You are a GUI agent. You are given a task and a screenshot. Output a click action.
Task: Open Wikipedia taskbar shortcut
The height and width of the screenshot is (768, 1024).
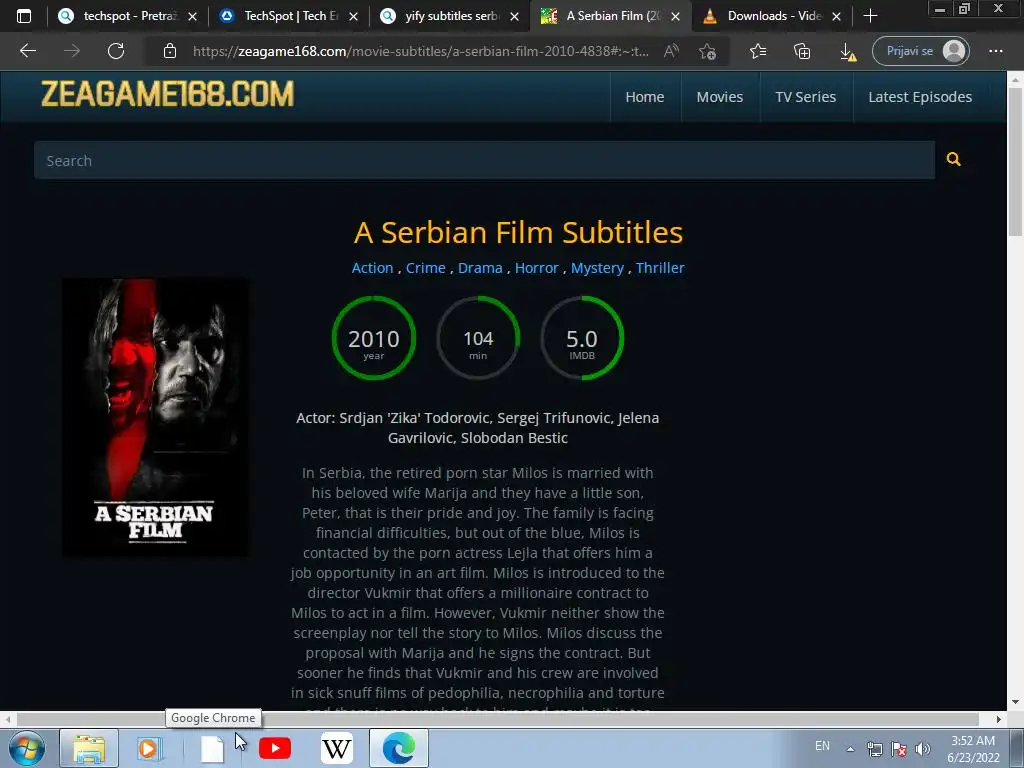(337, 748)
